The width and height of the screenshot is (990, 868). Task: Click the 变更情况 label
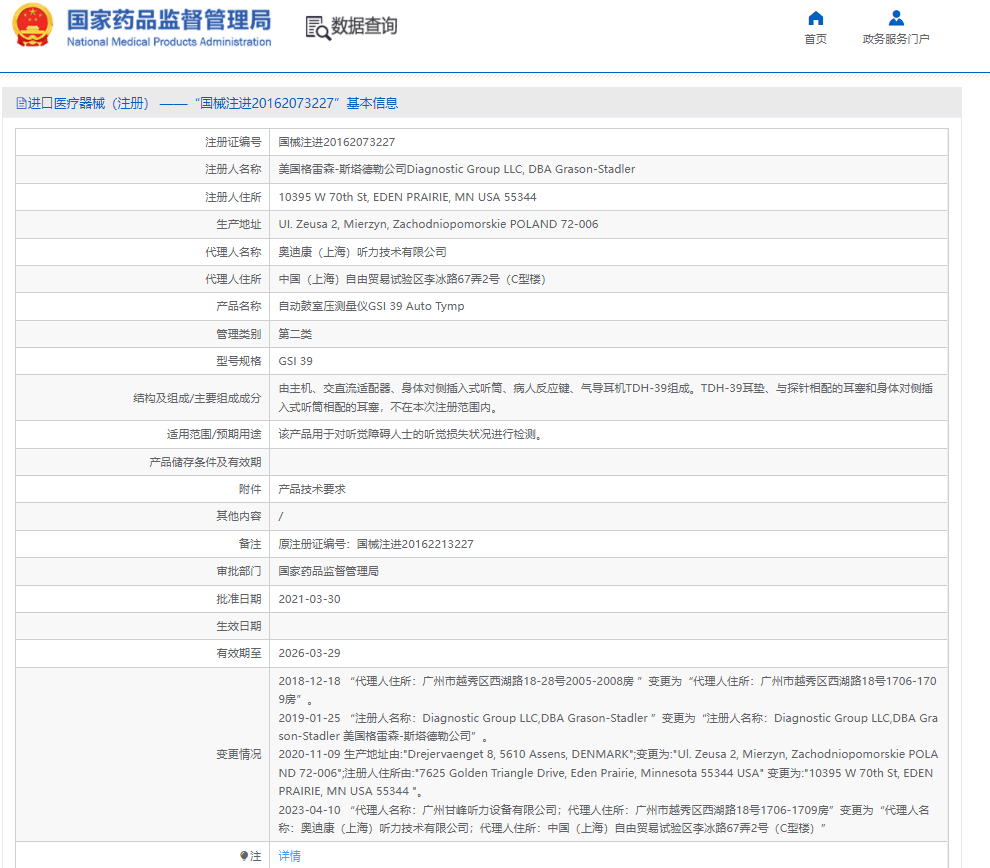coord(239,754)
